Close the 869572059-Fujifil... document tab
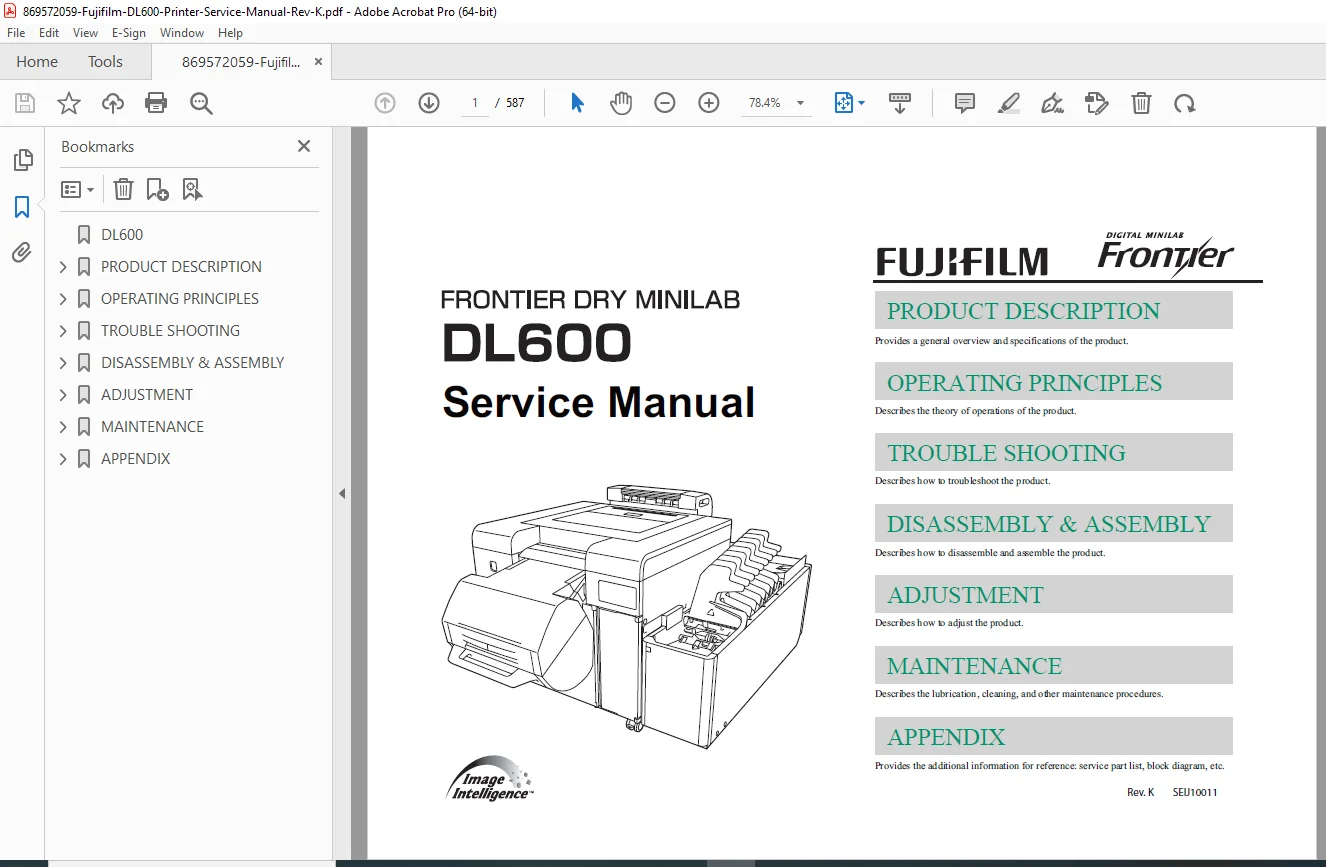This screenshot has height=867, width=1326. point(318,62)
